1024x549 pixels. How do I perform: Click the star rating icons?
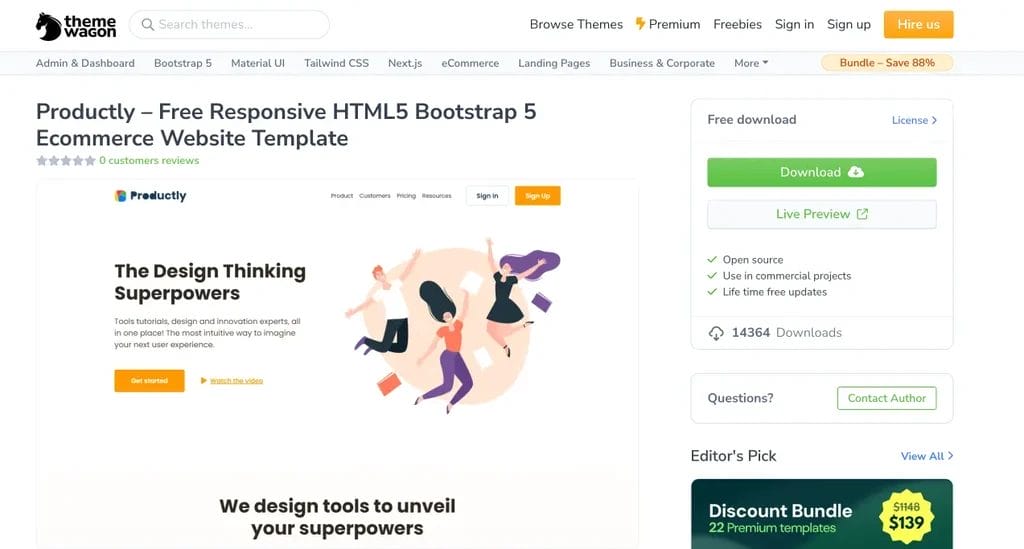pyautogui.click(x=66, y=161)
